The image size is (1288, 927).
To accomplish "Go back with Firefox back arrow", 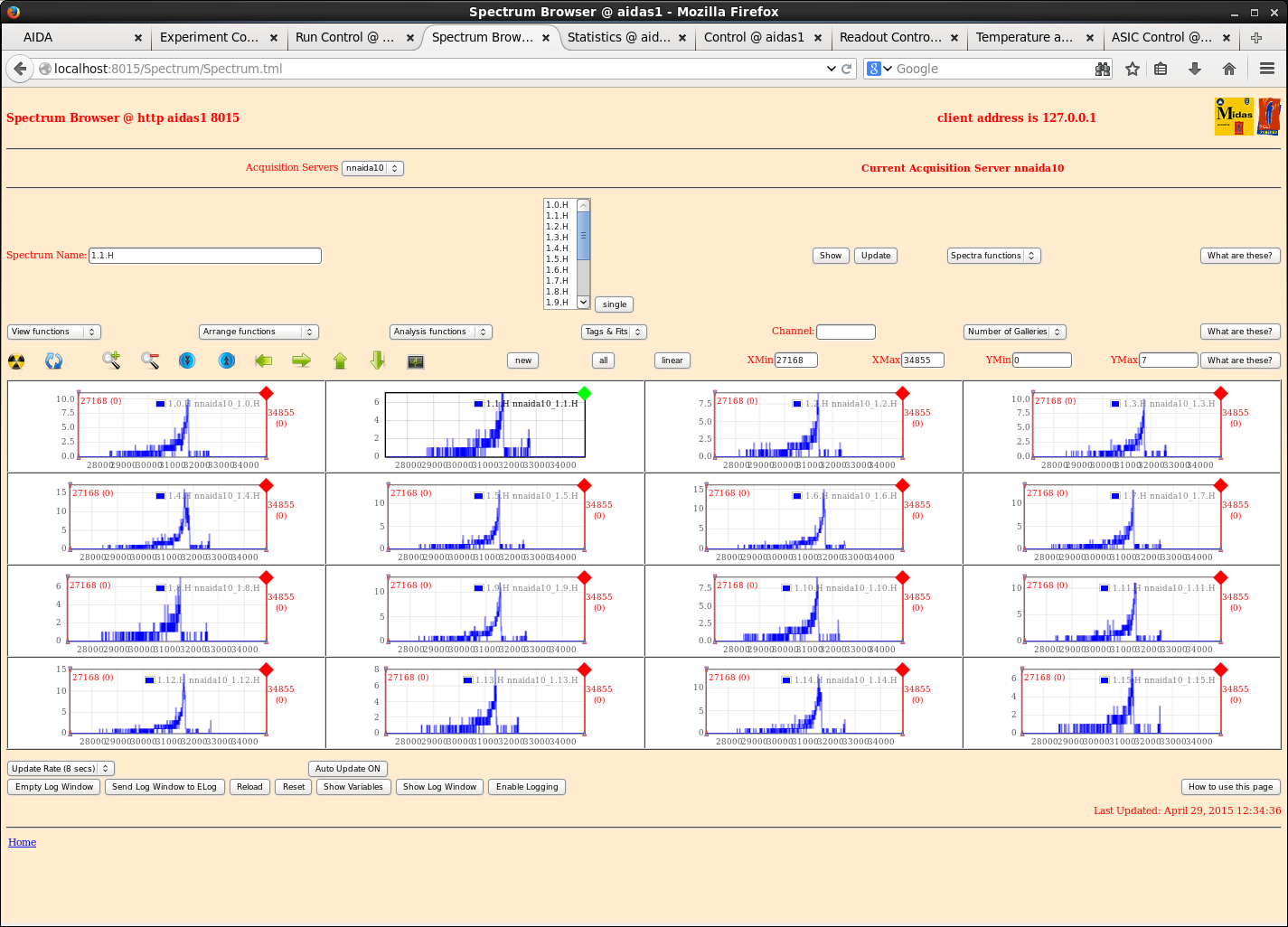I will (x=20, y=69).
